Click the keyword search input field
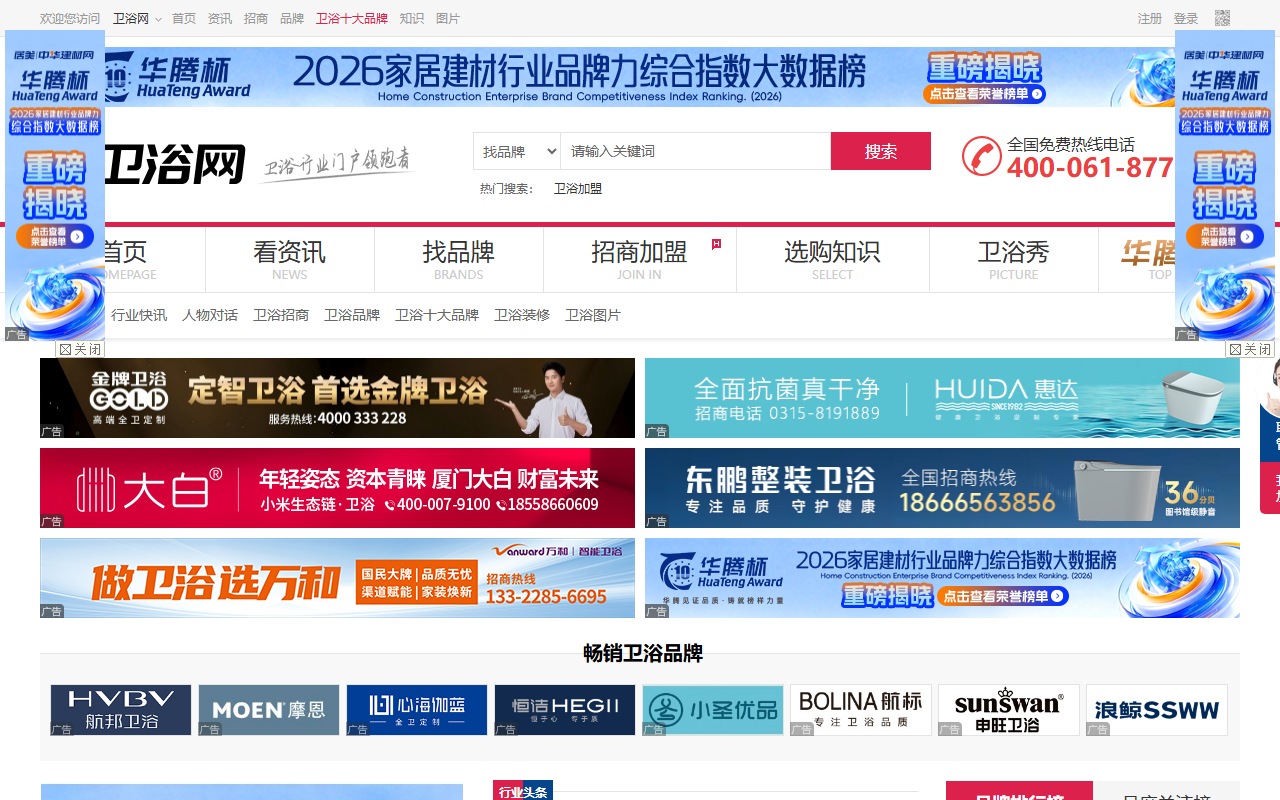This screenshot has width=1280, height=800. click(x=696, y=151)
